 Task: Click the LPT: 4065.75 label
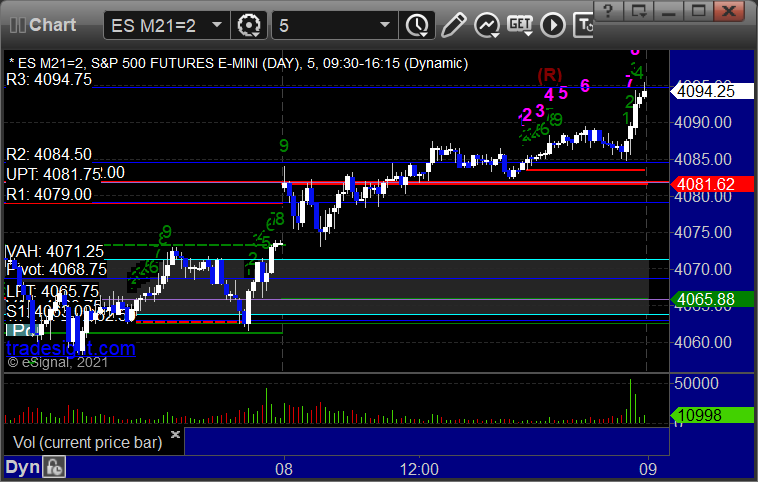(52, 292)
